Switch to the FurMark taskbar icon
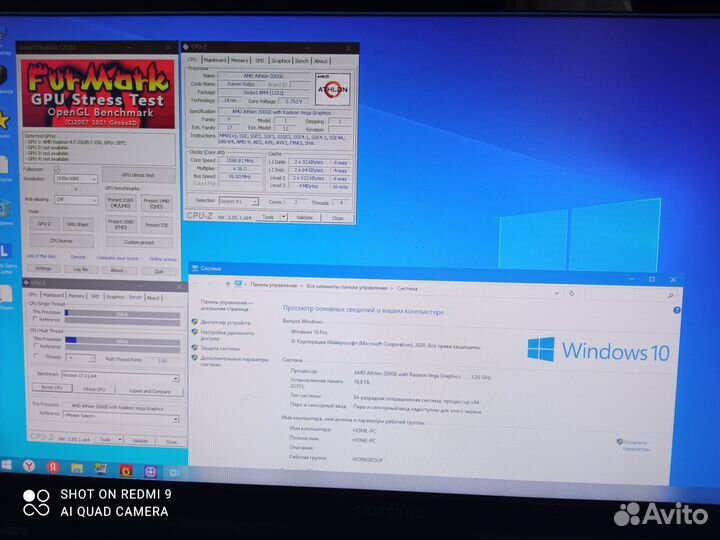Screen dimensions: 720x540 (126, 470)
